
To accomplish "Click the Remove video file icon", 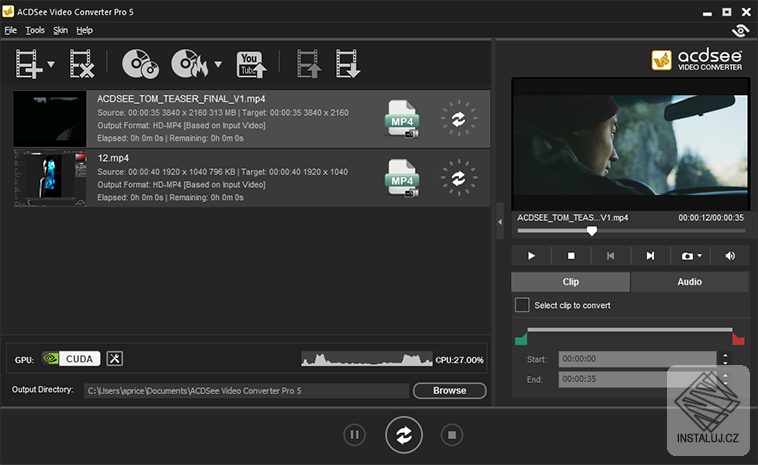I will click(82, 63).
